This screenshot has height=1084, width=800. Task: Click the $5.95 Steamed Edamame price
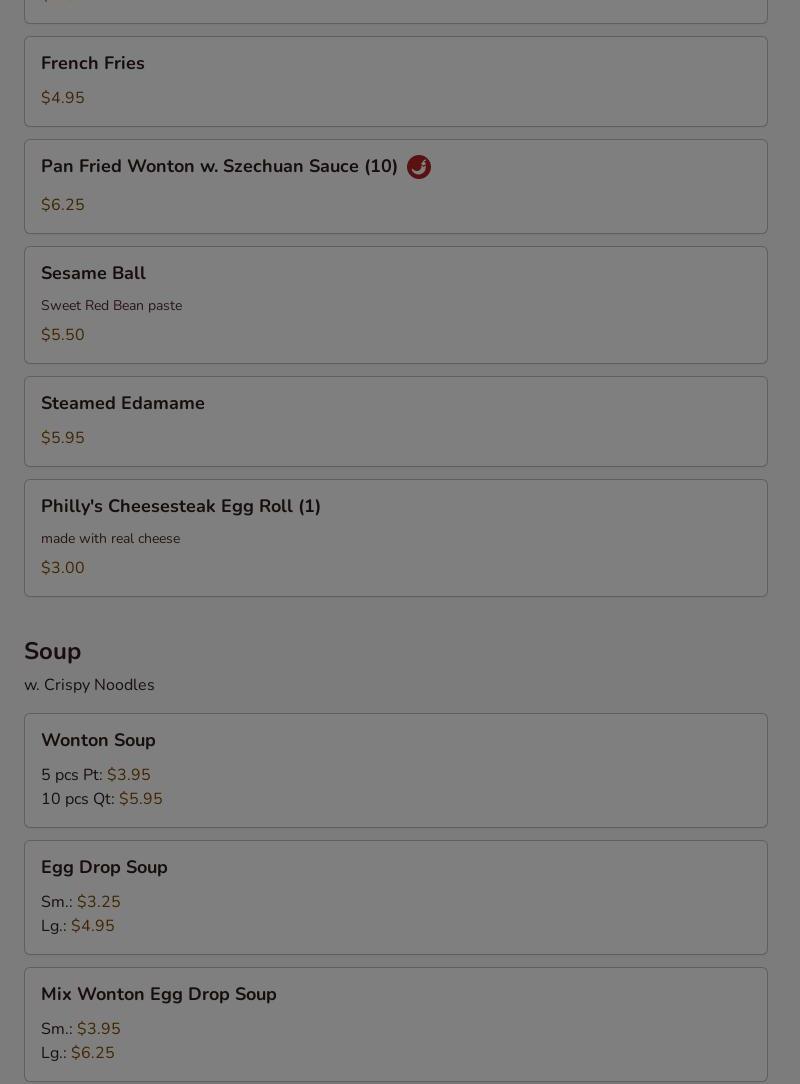[x=63, y=438]
